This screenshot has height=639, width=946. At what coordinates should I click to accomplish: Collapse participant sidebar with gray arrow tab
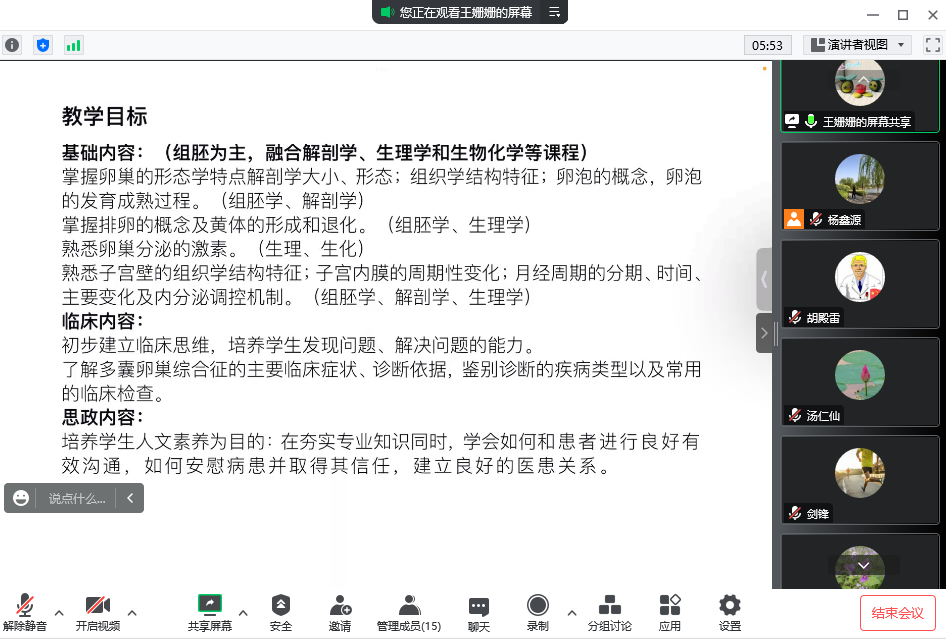point(764,332)
